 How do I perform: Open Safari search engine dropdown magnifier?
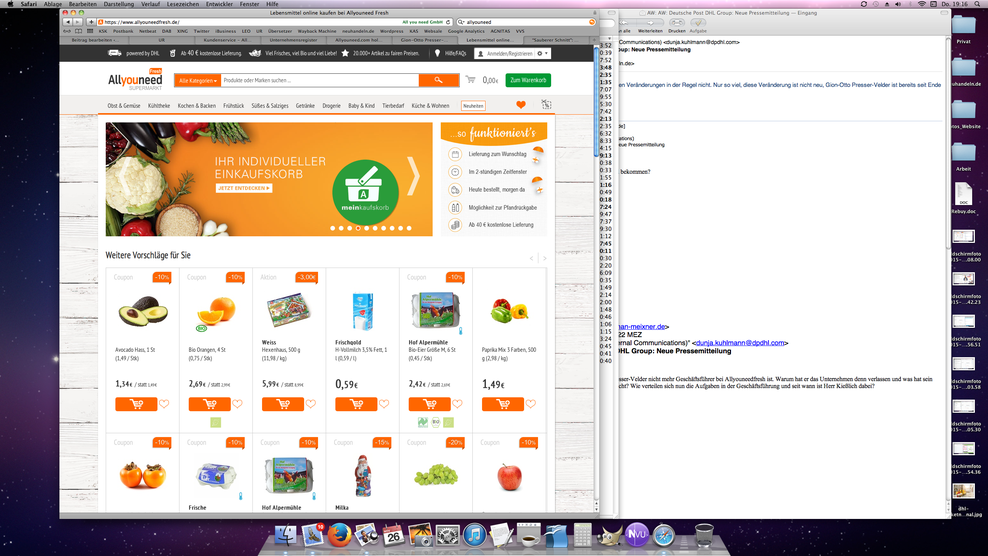[x=462, y=22]
